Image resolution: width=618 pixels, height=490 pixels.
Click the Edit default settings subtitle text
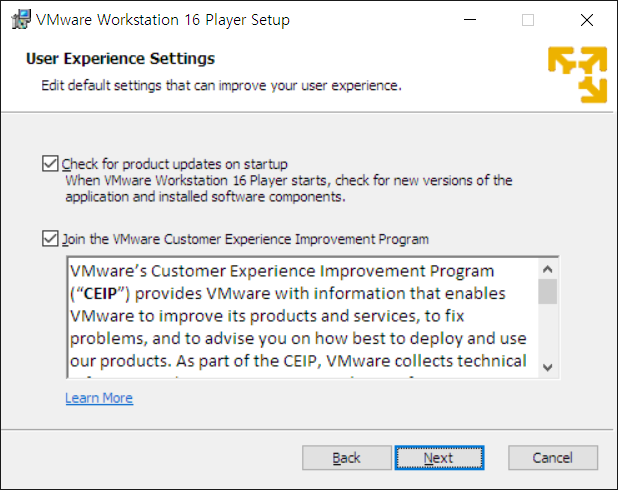point(221,86)
